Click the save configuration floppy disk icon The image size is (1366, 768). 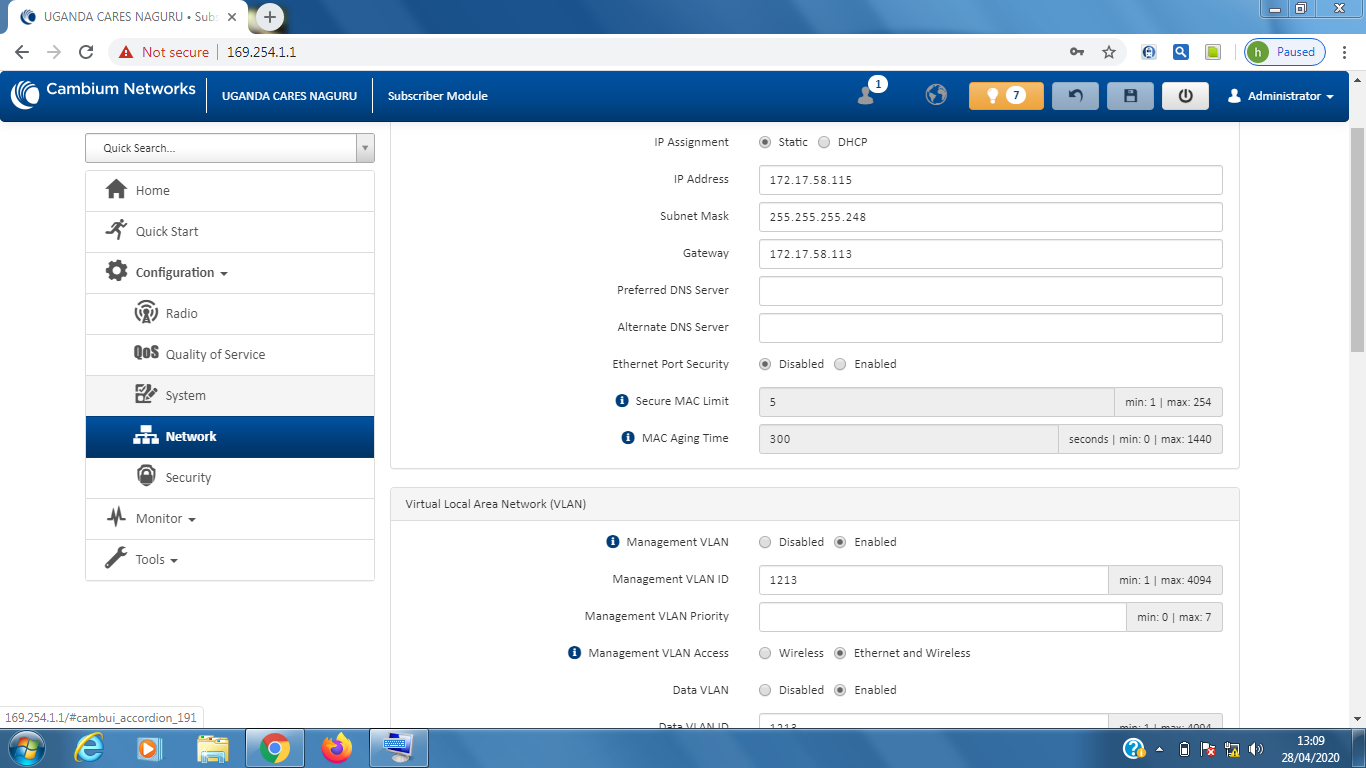coord(1130,96)
